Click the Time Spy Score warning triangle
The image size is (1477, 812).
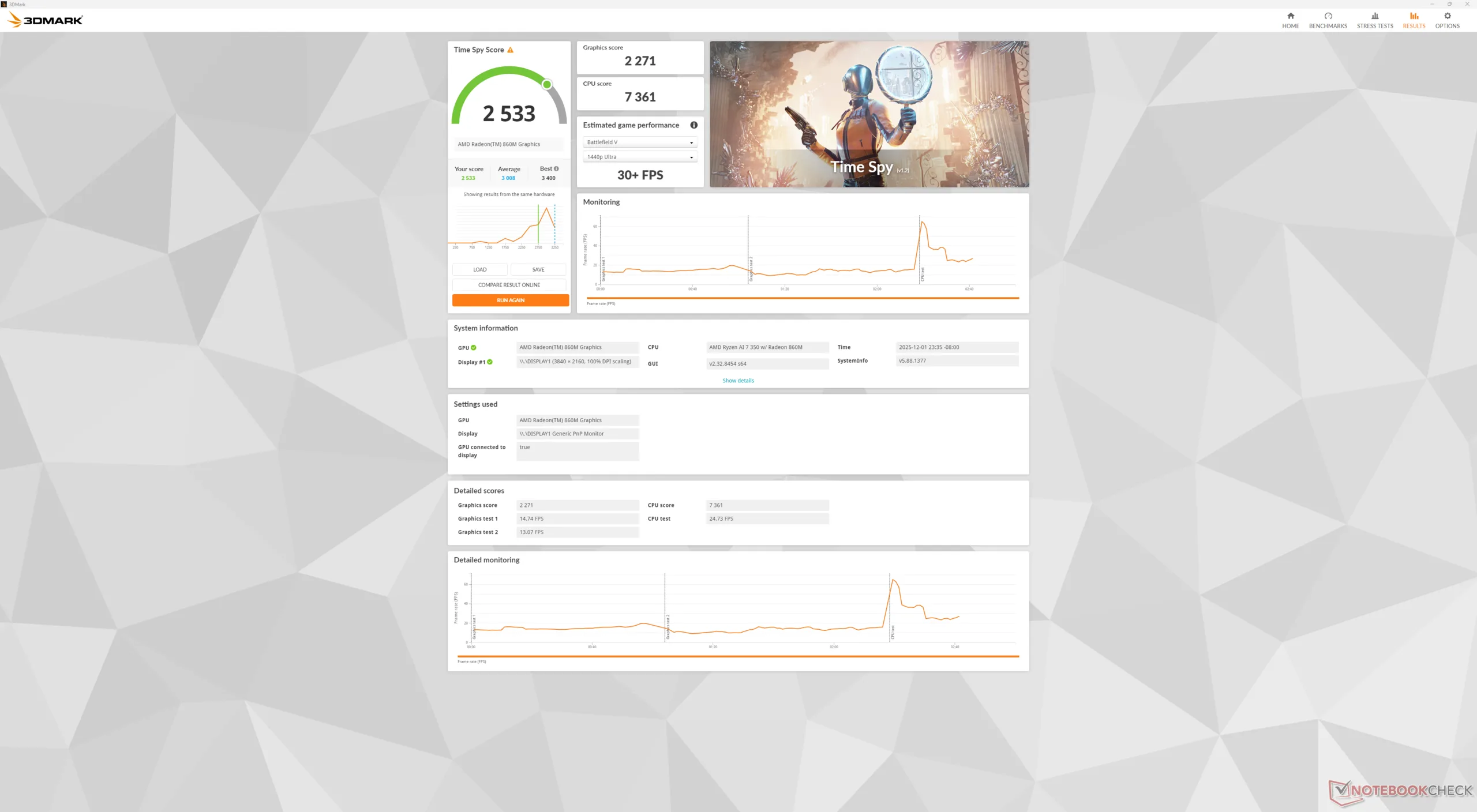pos(510,50)
